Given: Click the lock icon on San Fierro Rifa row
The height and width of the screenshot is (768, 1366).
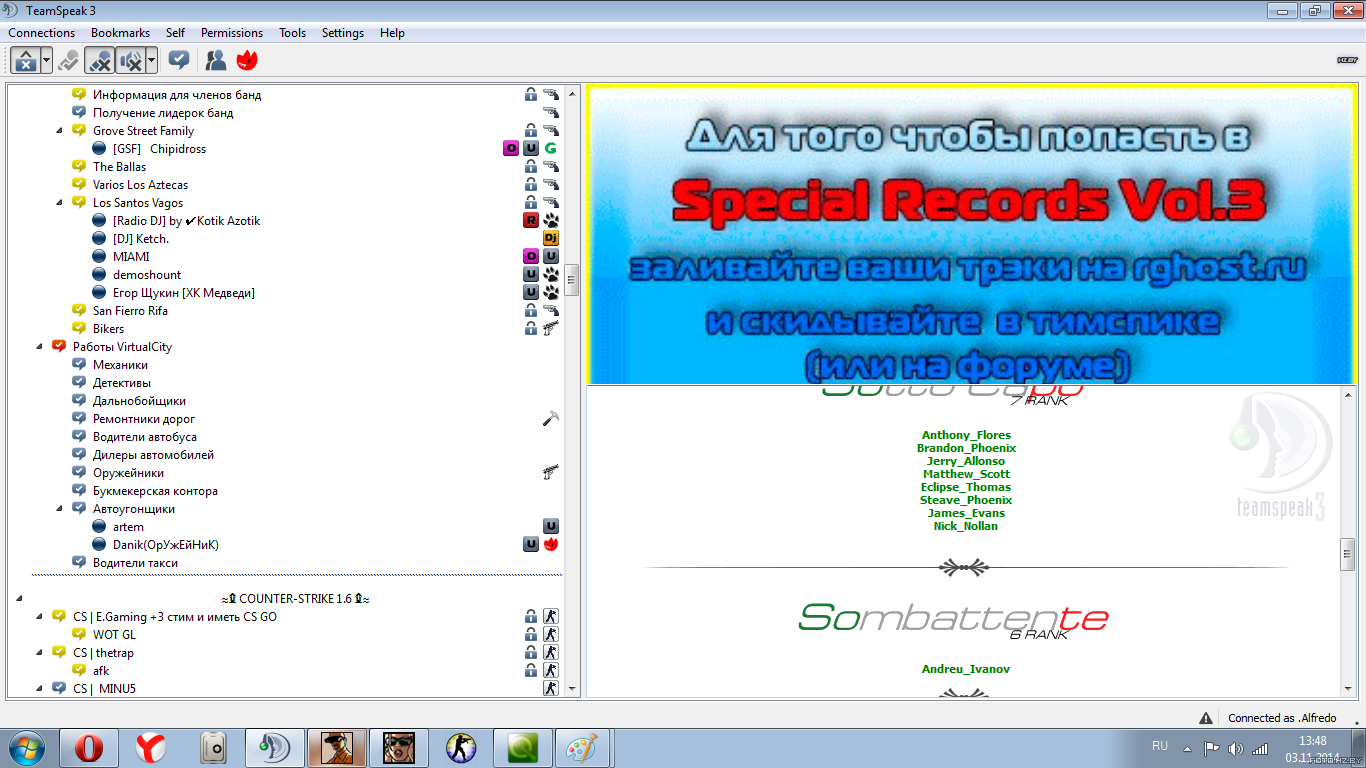Looking at the screenshot, I should [x=531, y=311].
